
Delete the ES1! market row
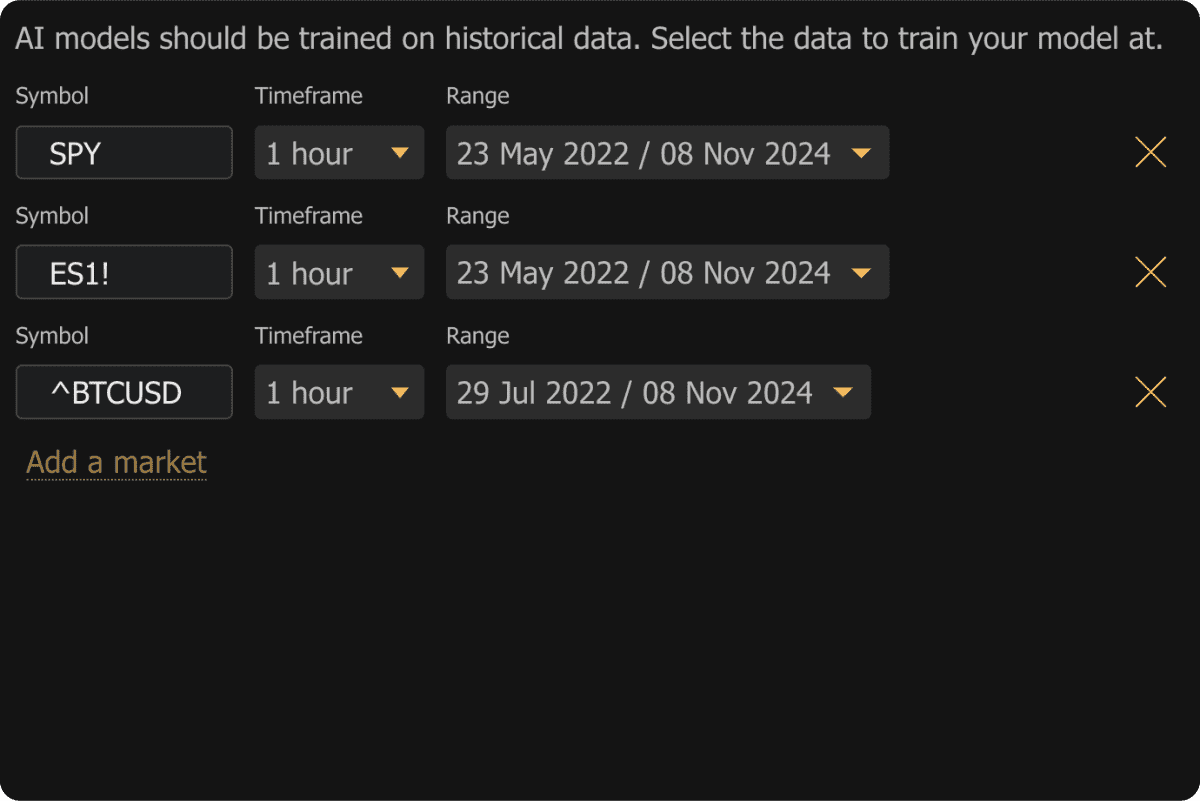pos(1151,272)
